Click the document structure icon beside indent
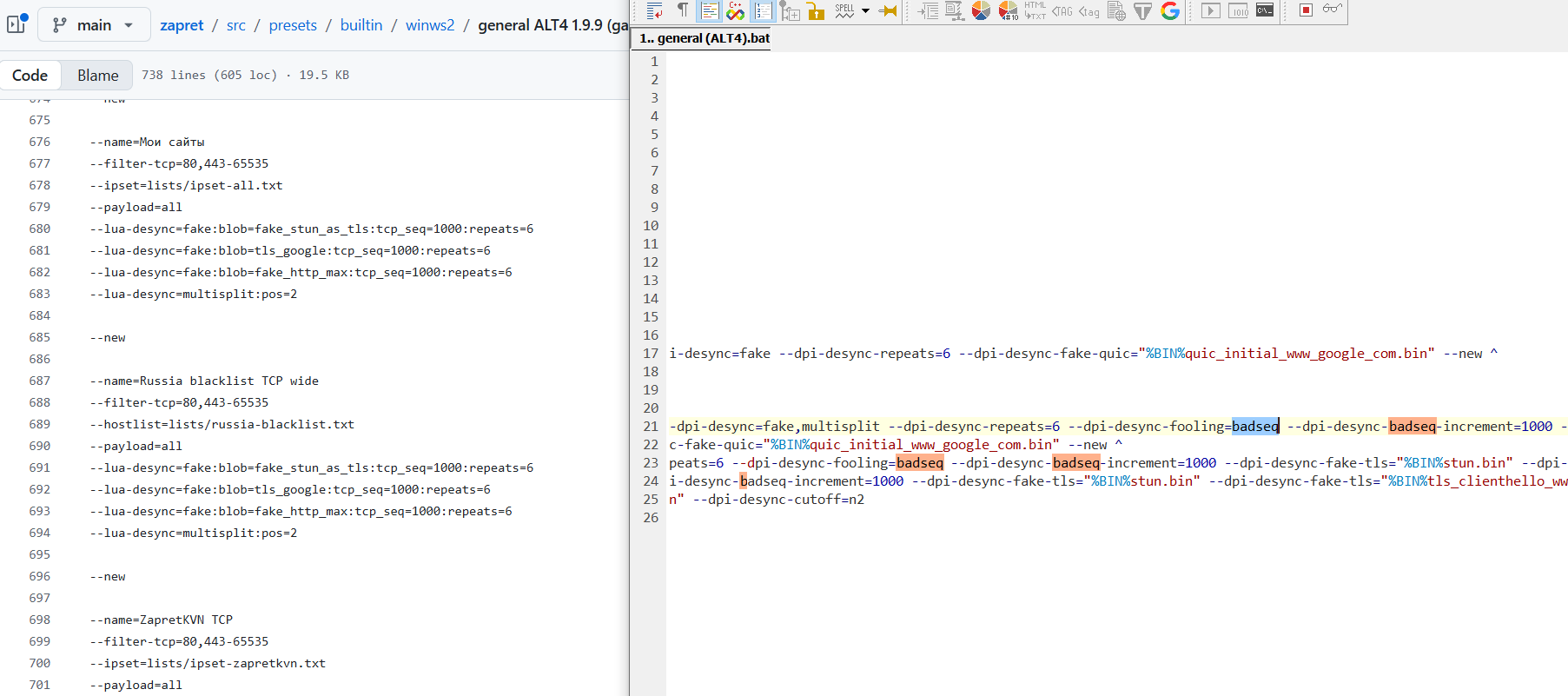Image resolution: width=1568 pixels, height=696 pixels. (x=954, y=10)
